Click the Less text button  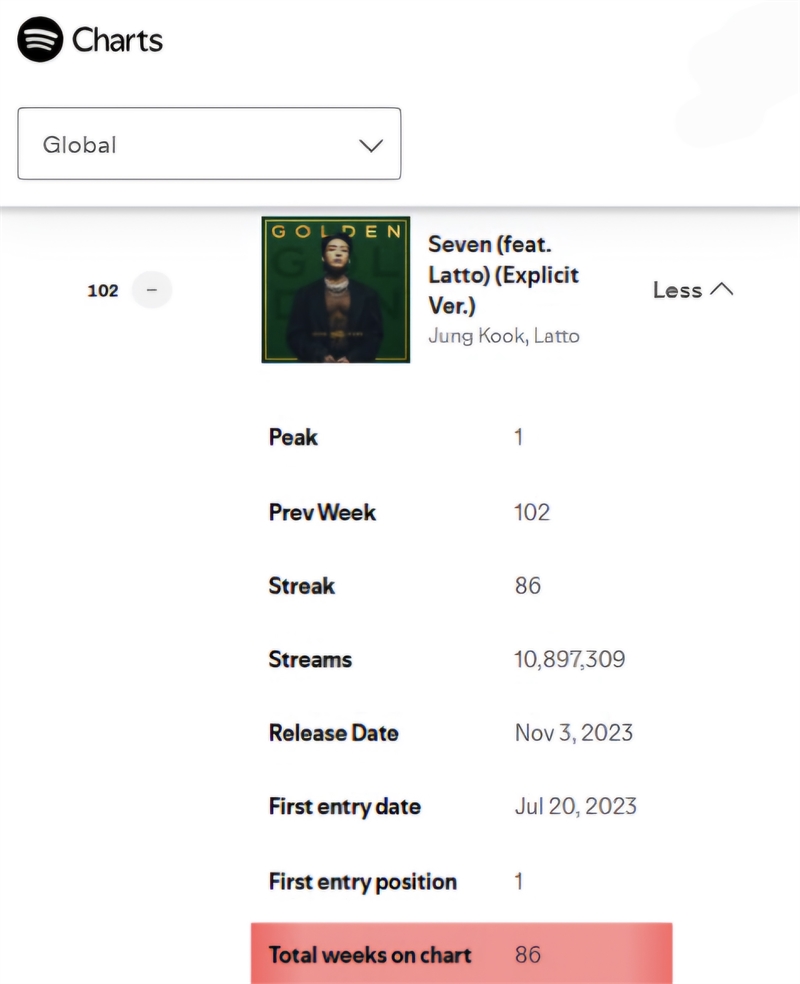[677, 290]
